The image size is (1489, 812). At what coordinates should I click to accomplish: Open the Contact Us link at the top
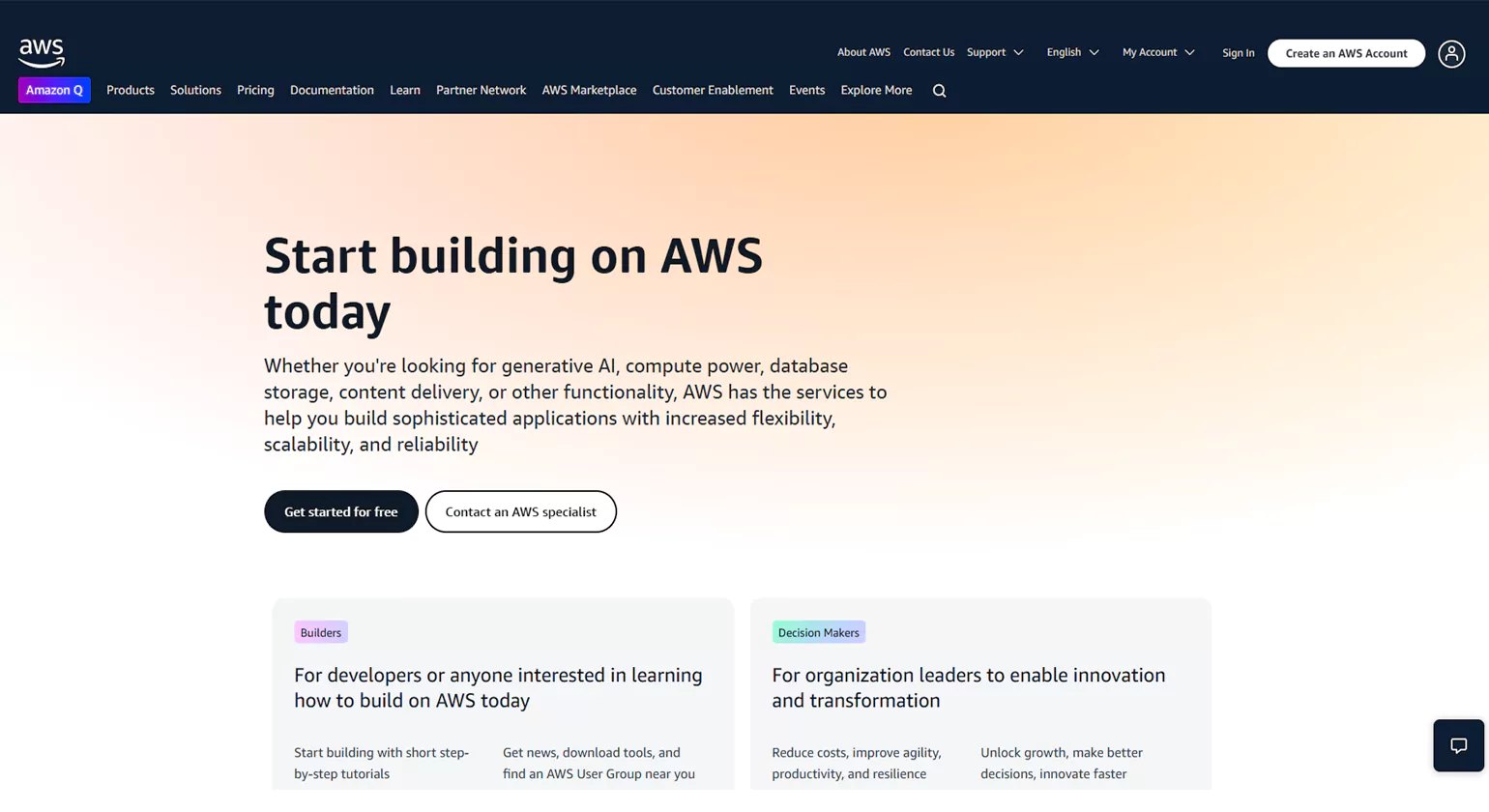[928, 52]
